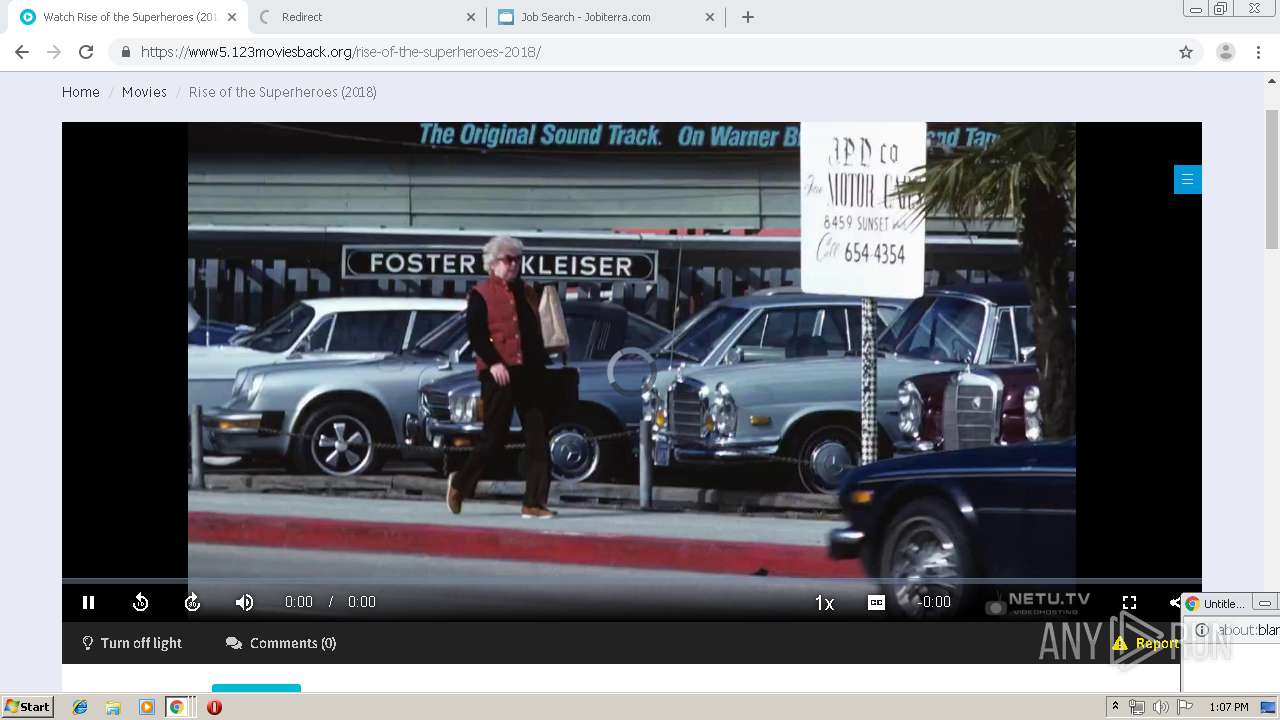The height and width of the screenshot is (720, 1280).
Task: Click Turn off light
Action: coord(131,643)
